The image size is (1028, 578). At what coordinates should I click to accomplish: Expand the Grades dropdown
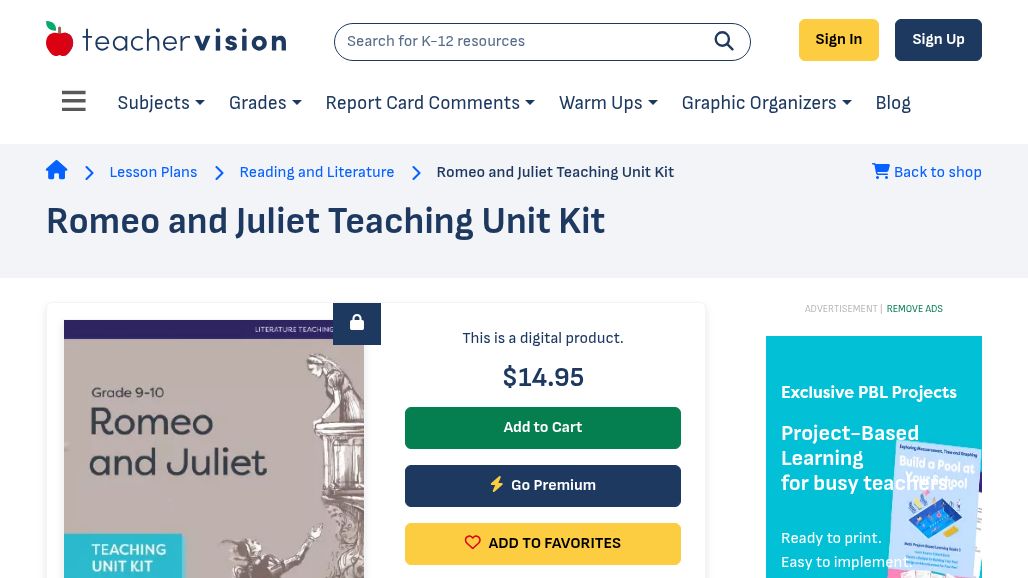(x=265, y=103)
